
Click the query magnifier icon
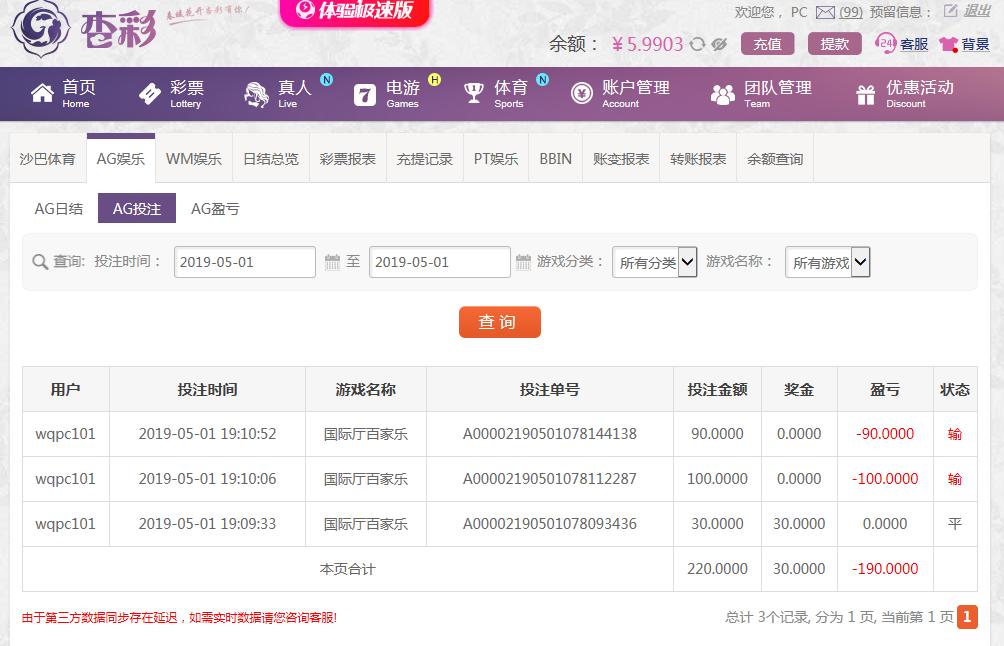click(40, 262)
